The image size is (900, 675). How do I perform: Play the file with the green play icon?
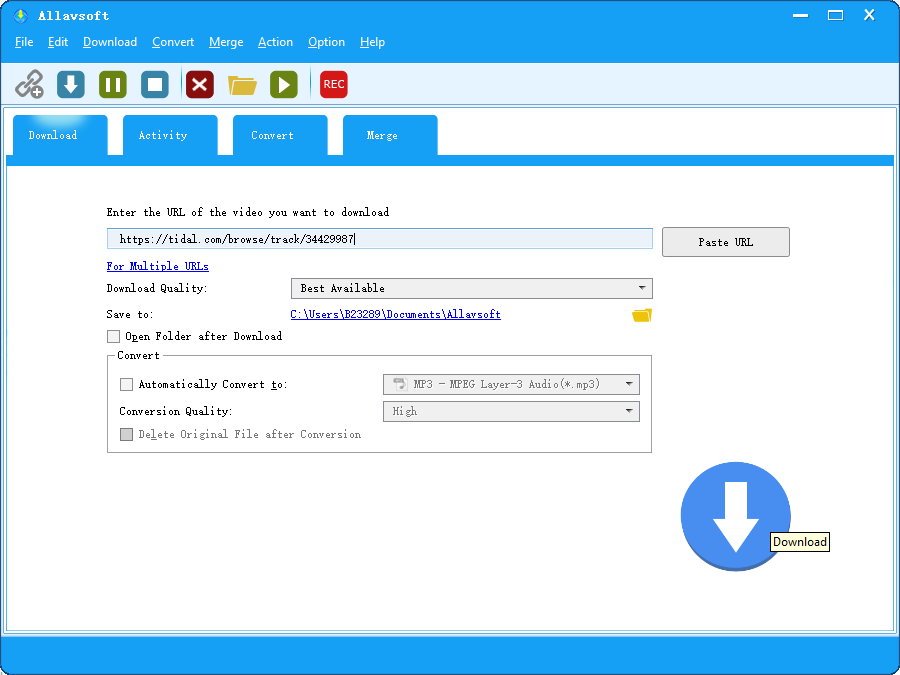[x=284, y=84]
